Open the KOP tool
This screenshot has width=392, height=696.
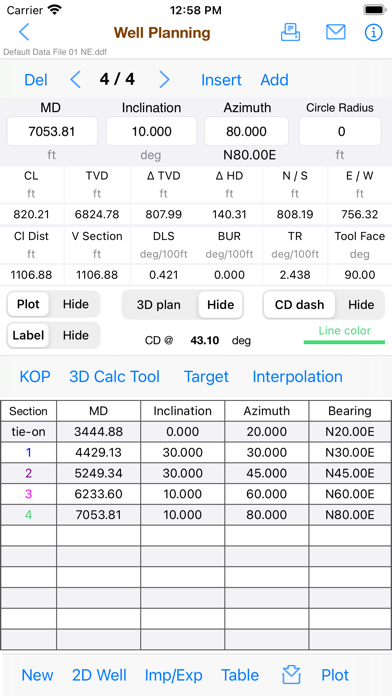[x=35, y=377]
